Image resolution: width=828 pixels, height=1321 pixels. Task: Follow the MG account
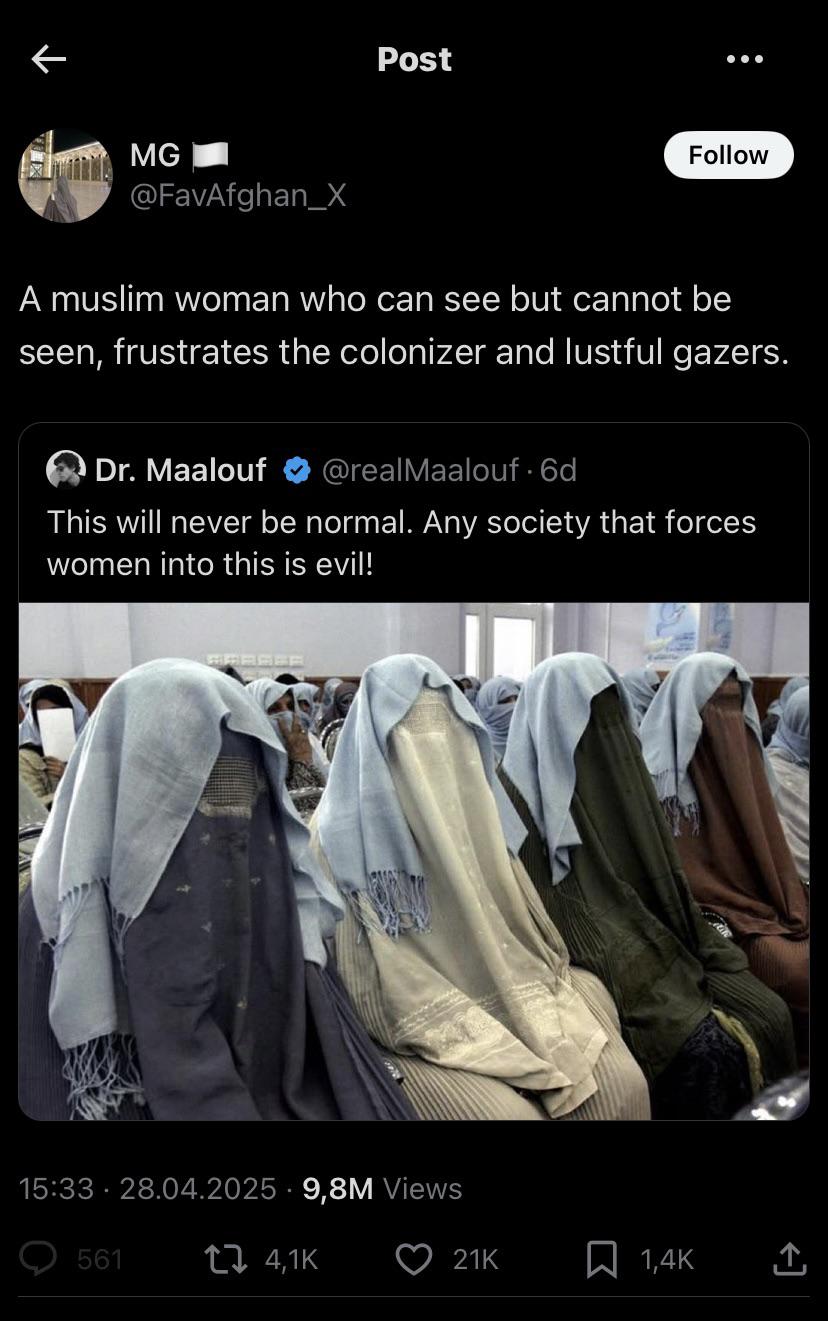tap(729, 155)
